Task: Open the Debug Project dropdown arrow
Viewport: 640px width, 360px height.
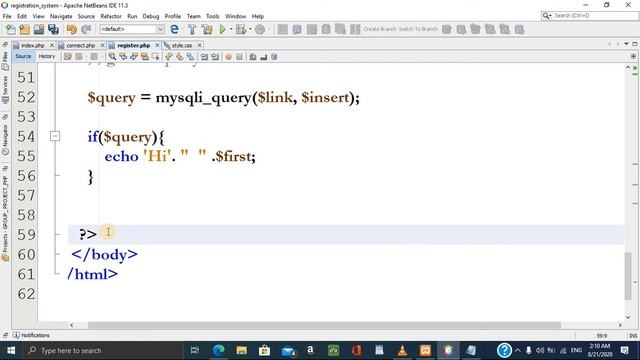Action: [x=250, y=29]
